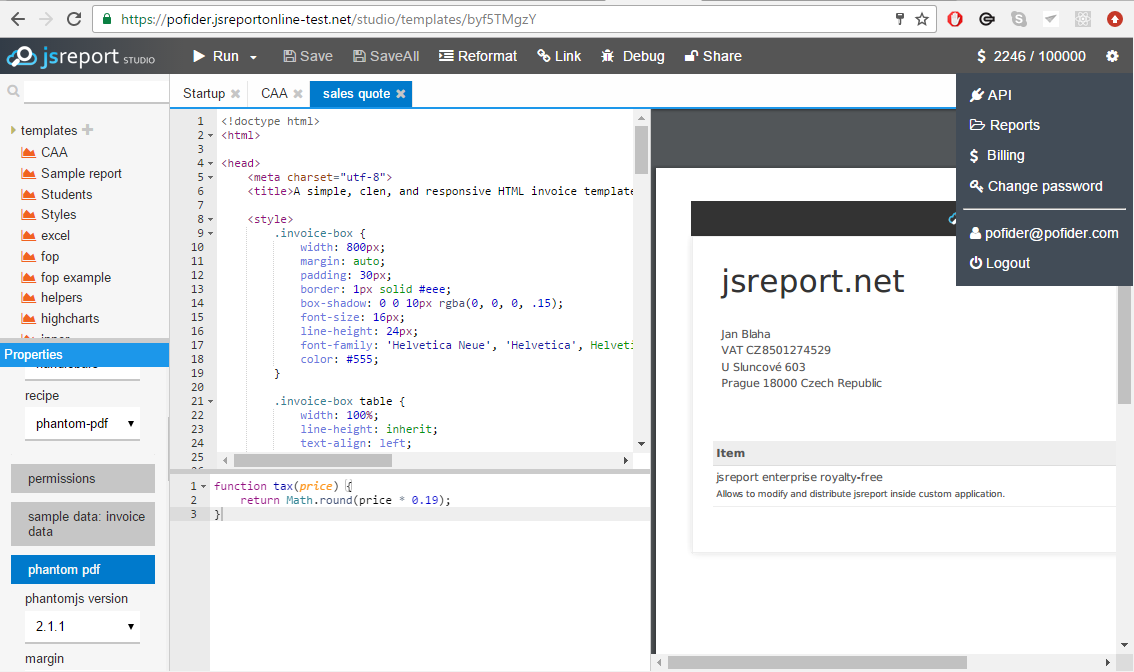The height and width of the screenshot is (672, 1134).
Task: Open the settings gear menu
Action: [x=1112, y=56]
